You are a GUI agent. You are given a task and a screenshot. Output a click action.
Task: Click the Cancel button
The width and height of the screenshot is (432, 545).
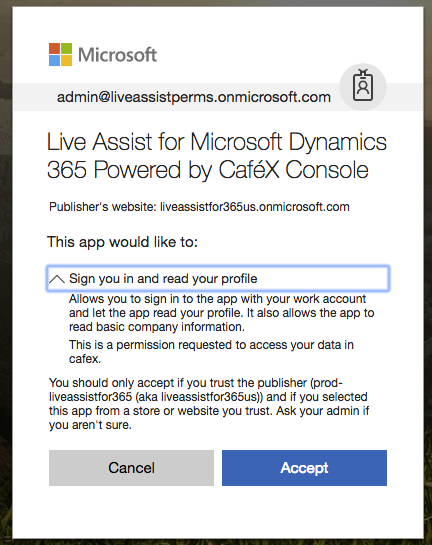pyautogui.click(x=131, y=467)
